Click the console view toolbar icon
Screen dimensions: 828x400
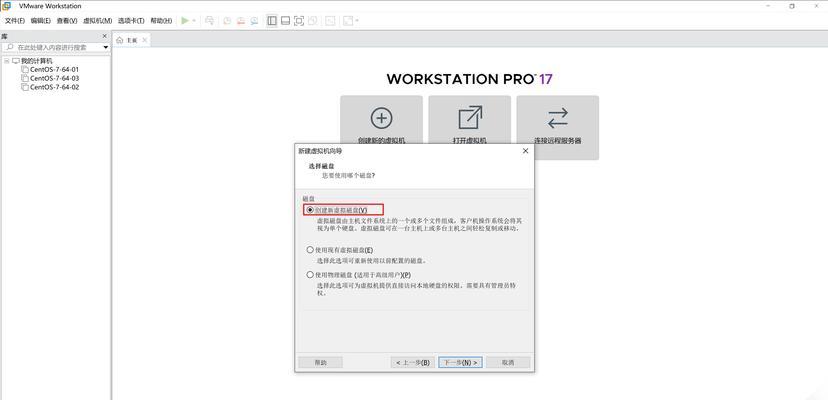click(330, 21)
